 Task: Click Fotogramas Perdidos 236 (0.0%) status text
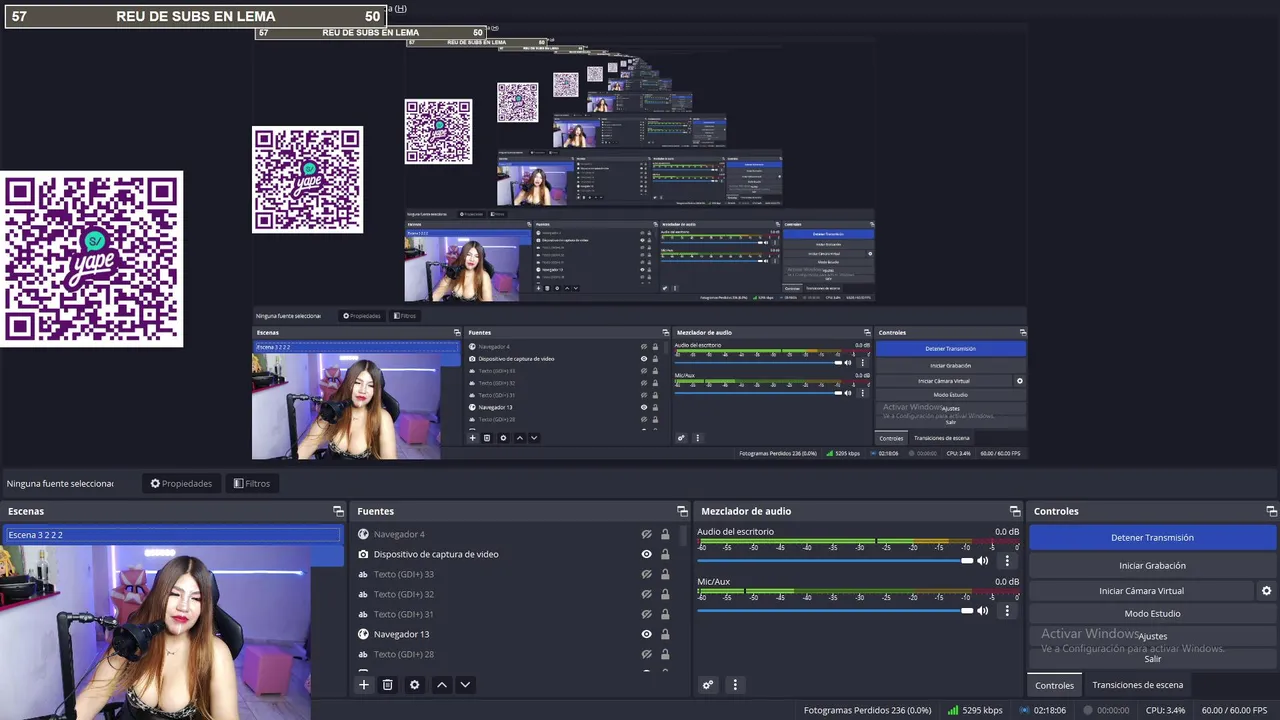[x=867, y=710]
